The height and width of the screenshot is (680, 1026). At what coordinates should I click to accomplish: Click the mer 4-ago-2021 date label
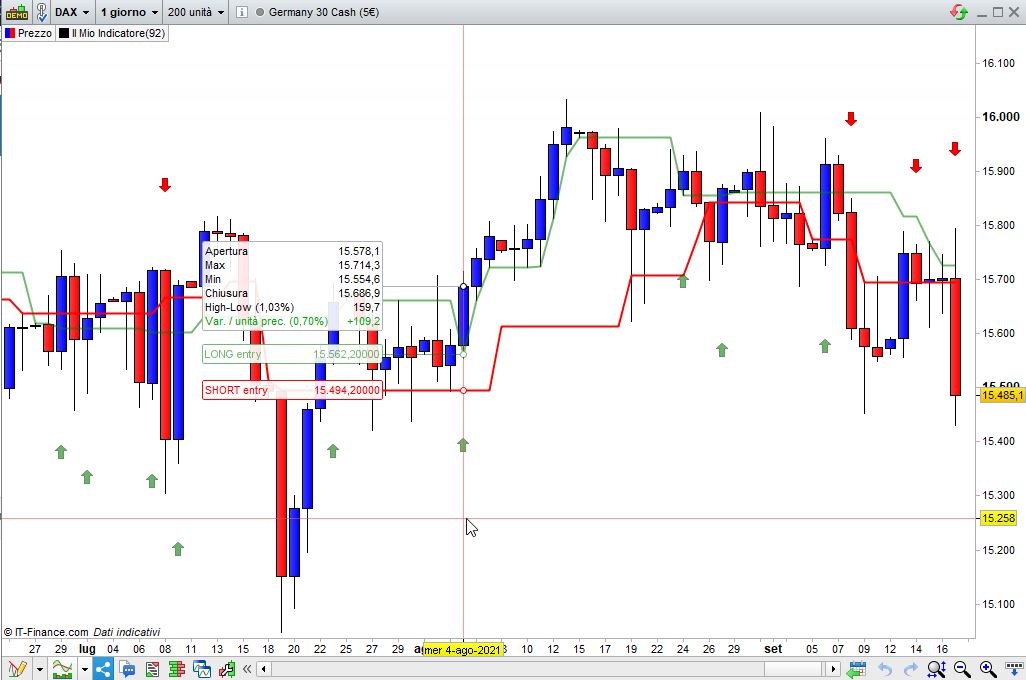click(x=463, y=650)
